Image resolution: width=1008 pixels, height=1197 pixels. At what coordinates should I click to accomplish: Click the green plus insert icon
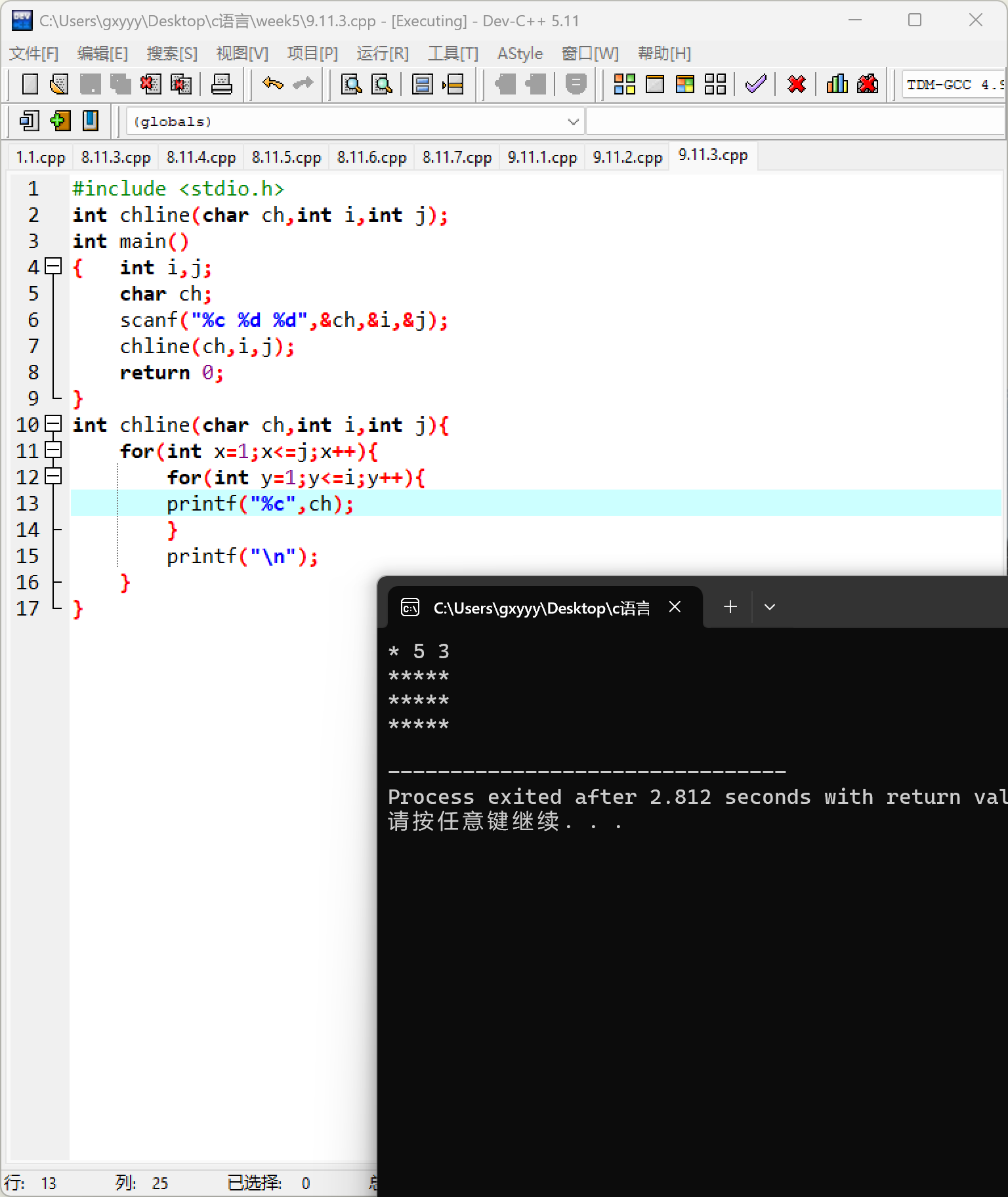coord(60,121)
